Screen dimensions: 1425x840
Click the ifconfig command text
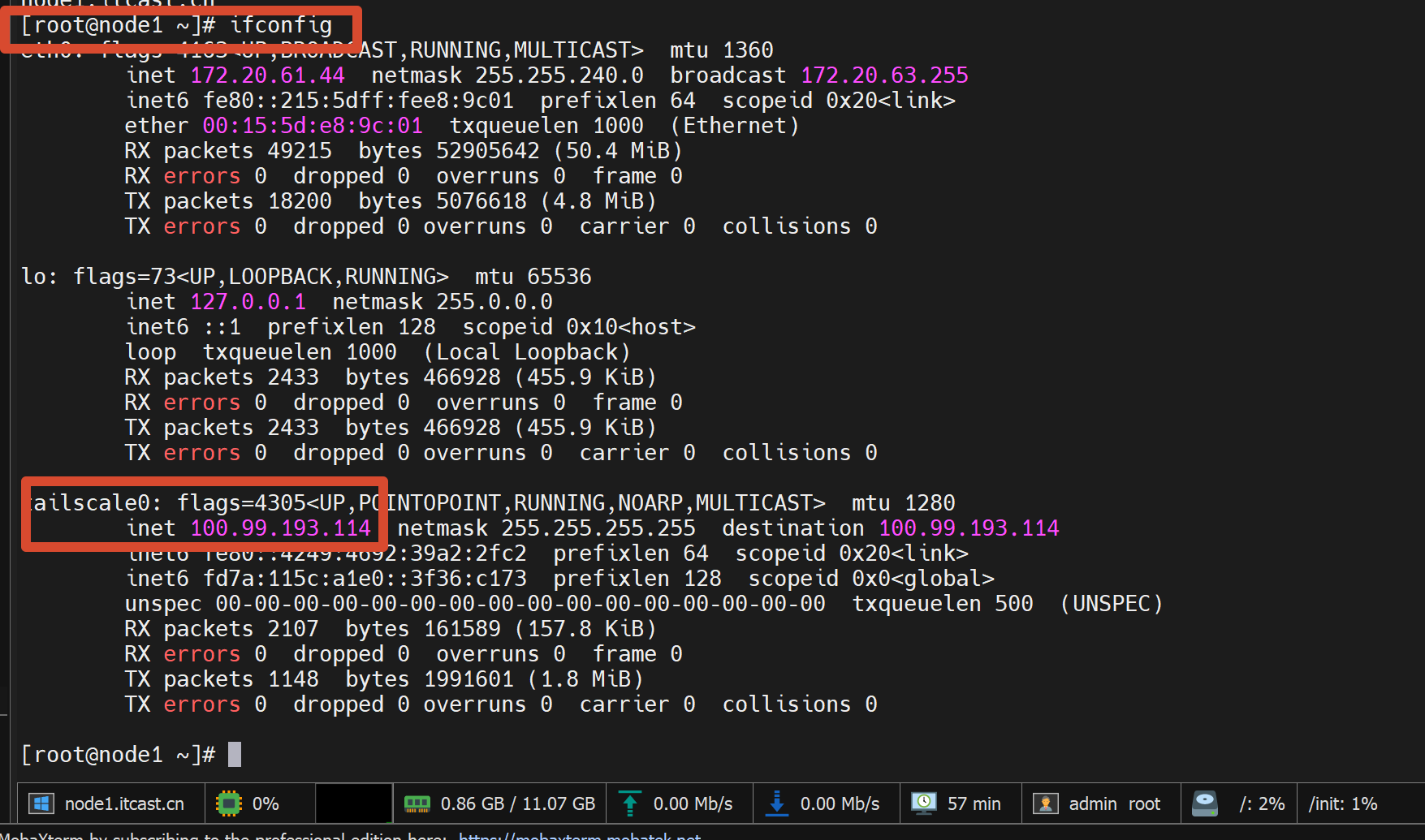(281, 25)
